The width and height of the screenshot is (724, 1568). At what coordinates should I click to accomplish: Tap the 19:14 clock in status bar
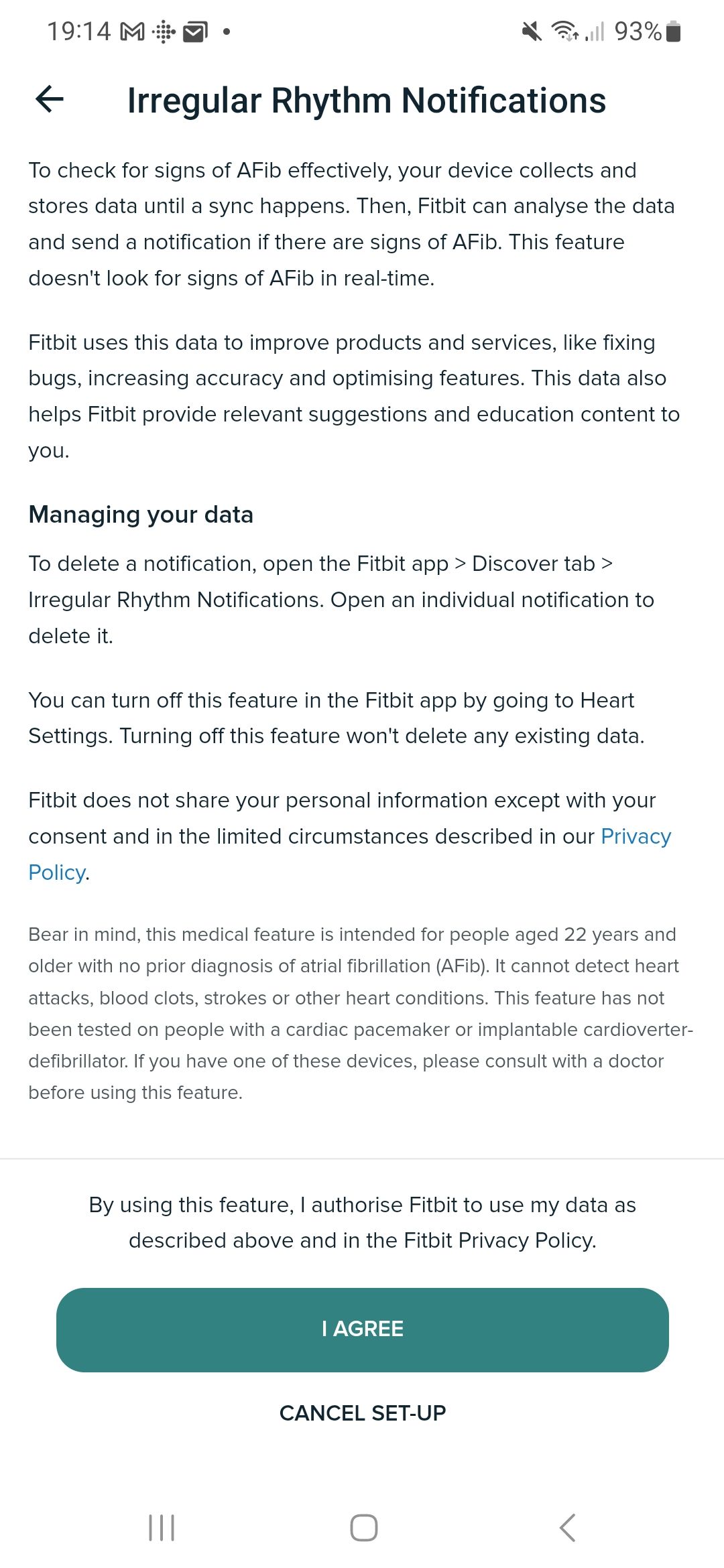[x=78, y=31]
